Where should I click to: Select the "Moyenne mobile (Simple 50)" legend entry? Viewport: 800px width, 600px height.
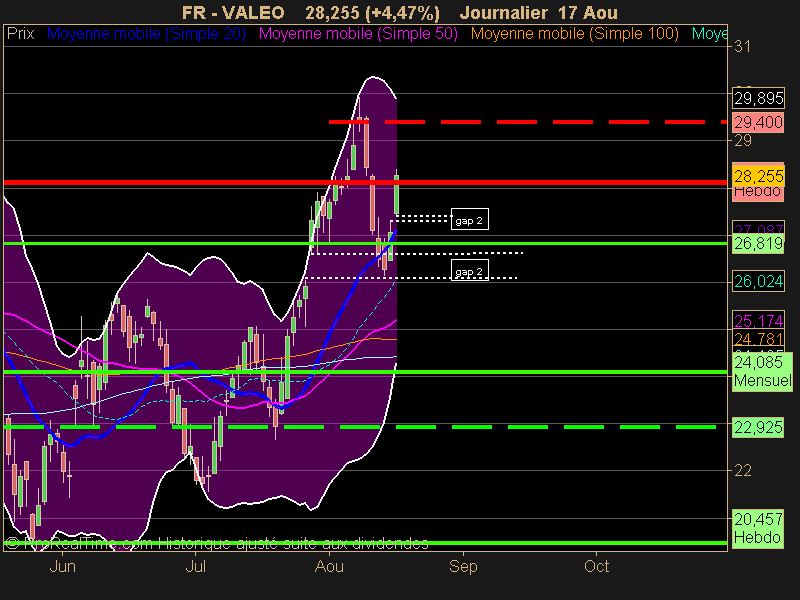click(358, 34)
